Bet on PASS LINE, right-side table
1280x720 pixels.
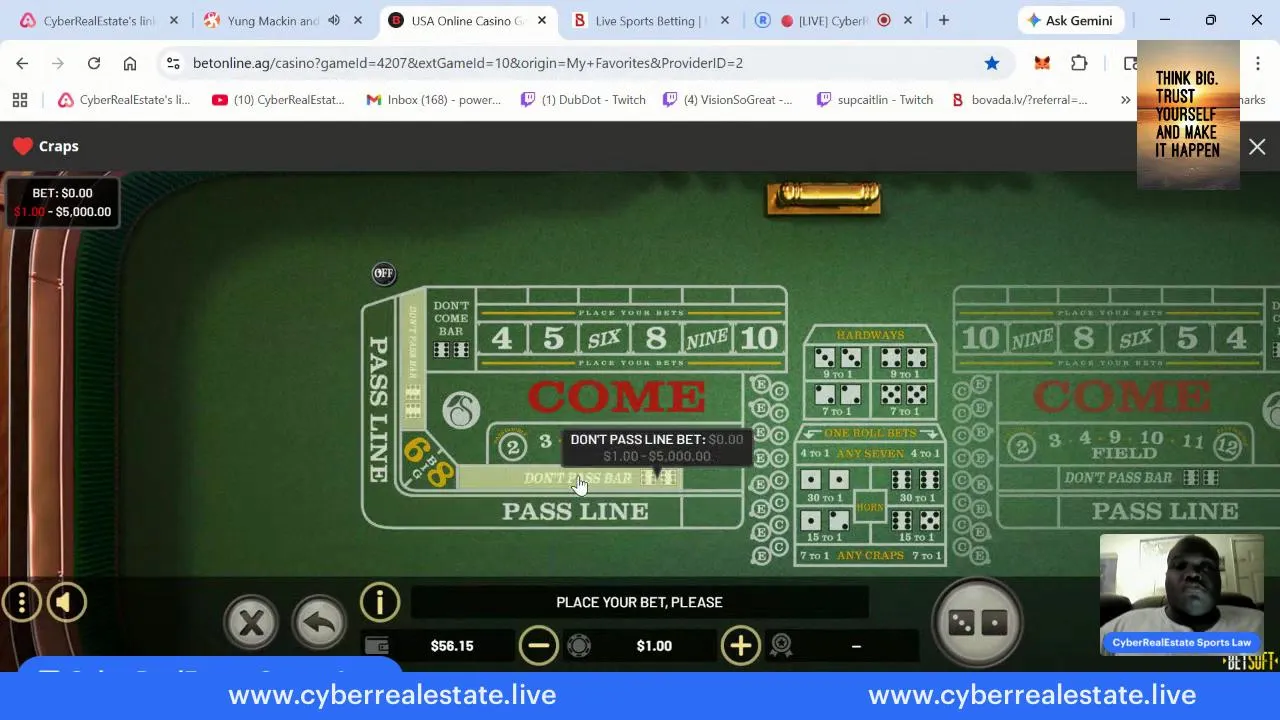coord(1165,511)
